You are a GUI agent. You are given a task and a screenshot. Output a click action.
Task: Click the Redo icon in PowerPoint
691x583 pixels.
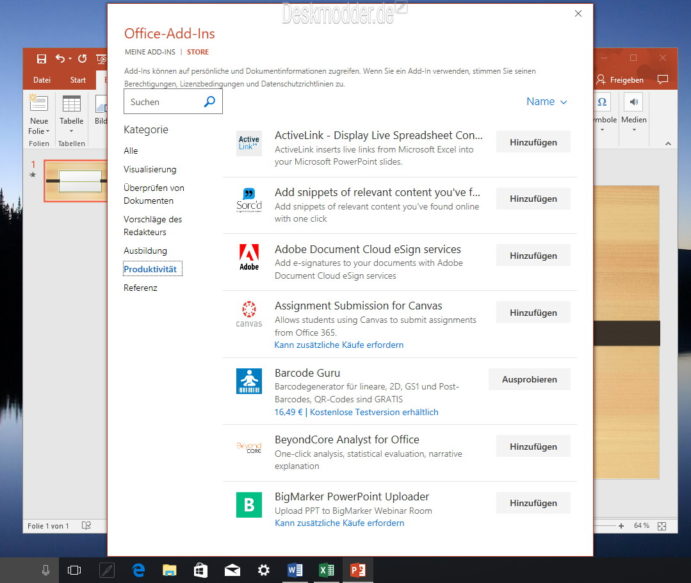pyautogui.click(x=82, y=59)
